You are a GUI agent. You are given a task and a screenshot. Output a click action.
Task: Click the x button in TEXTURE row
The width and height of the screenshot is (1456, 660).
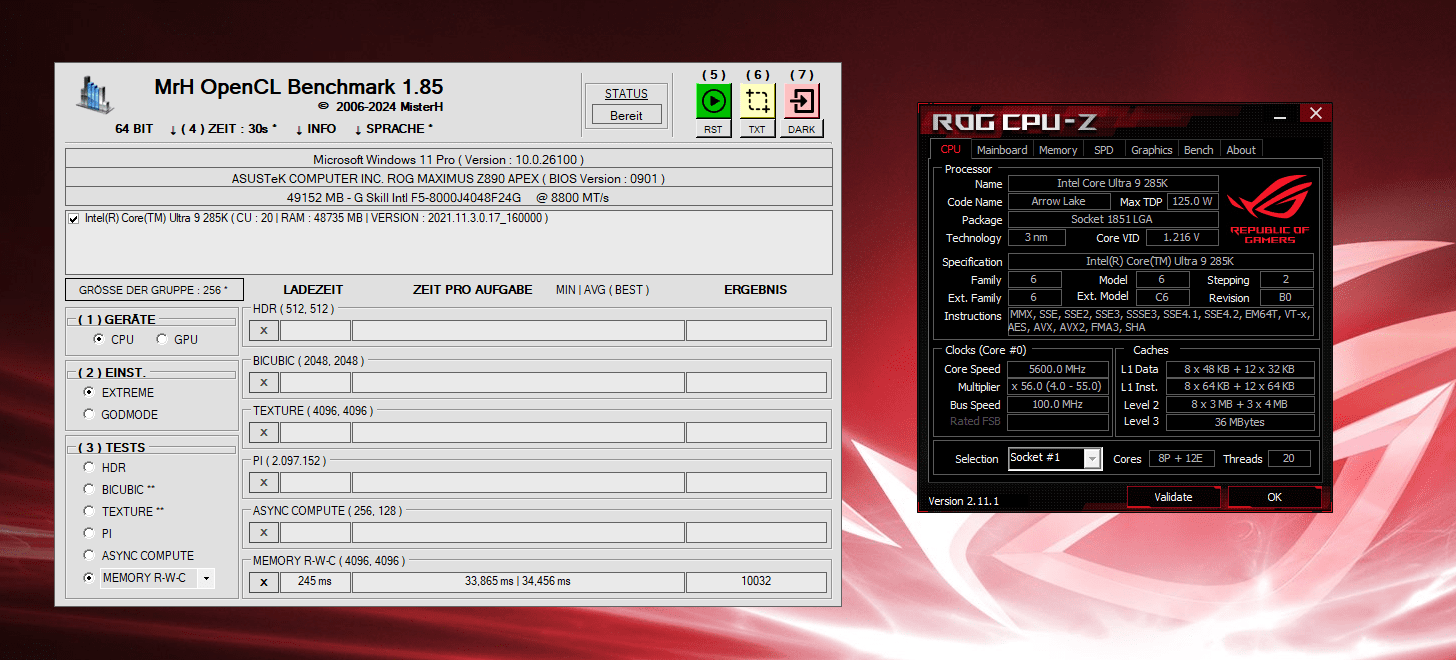click(x=264, y=432)
